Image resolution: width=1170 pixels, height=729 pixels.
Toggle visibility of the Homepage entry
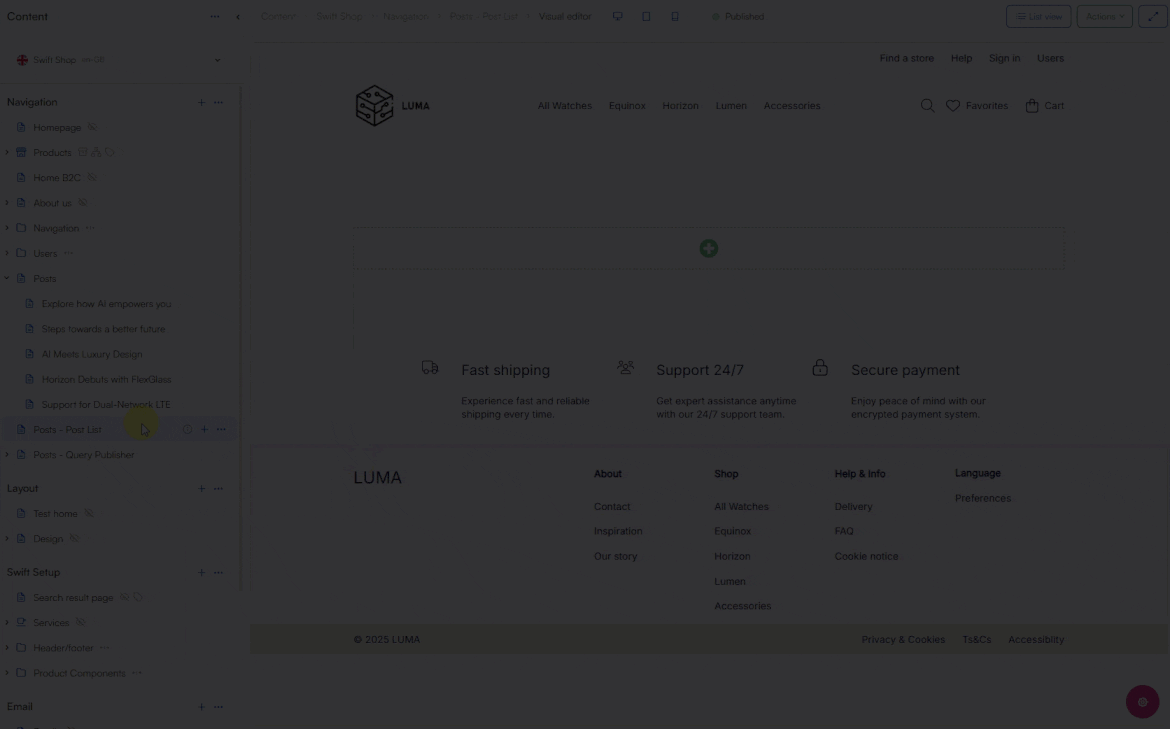click(91, 127)
